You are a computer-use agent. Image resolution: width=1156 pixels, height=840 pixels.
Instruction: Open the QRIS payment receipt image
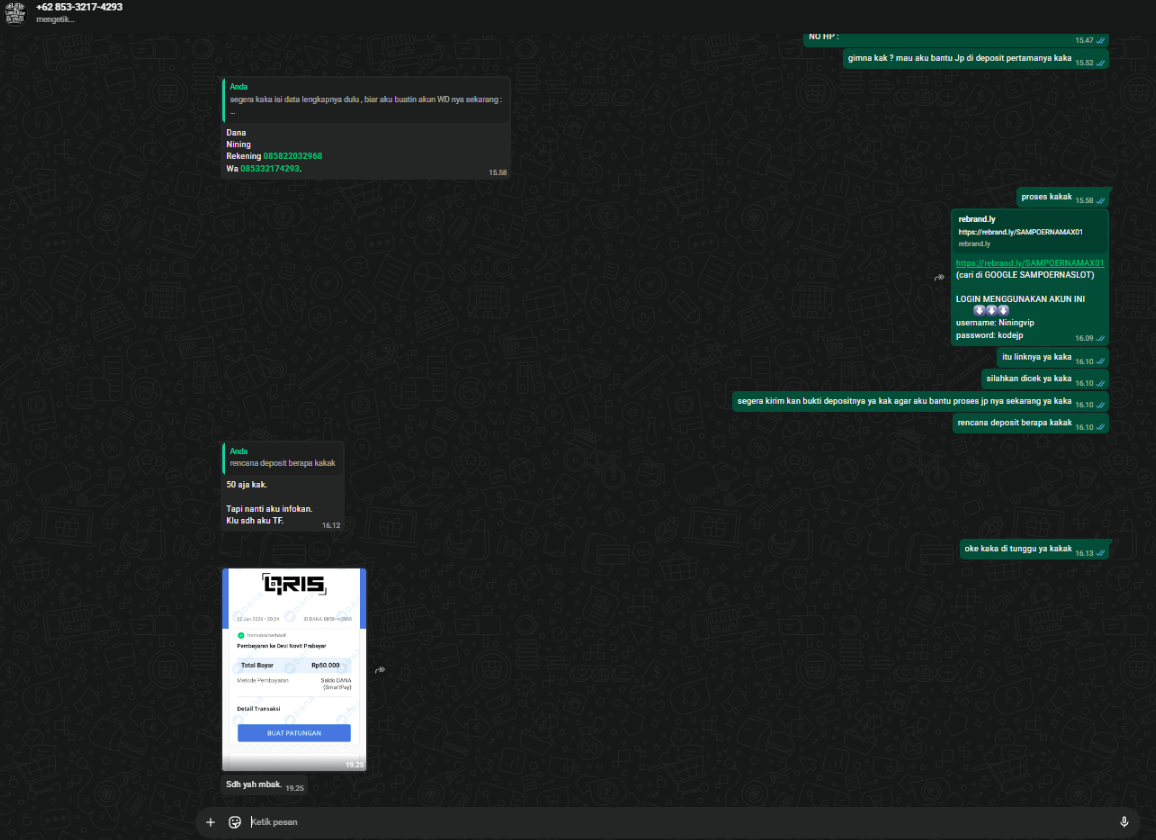coord(294,669)
